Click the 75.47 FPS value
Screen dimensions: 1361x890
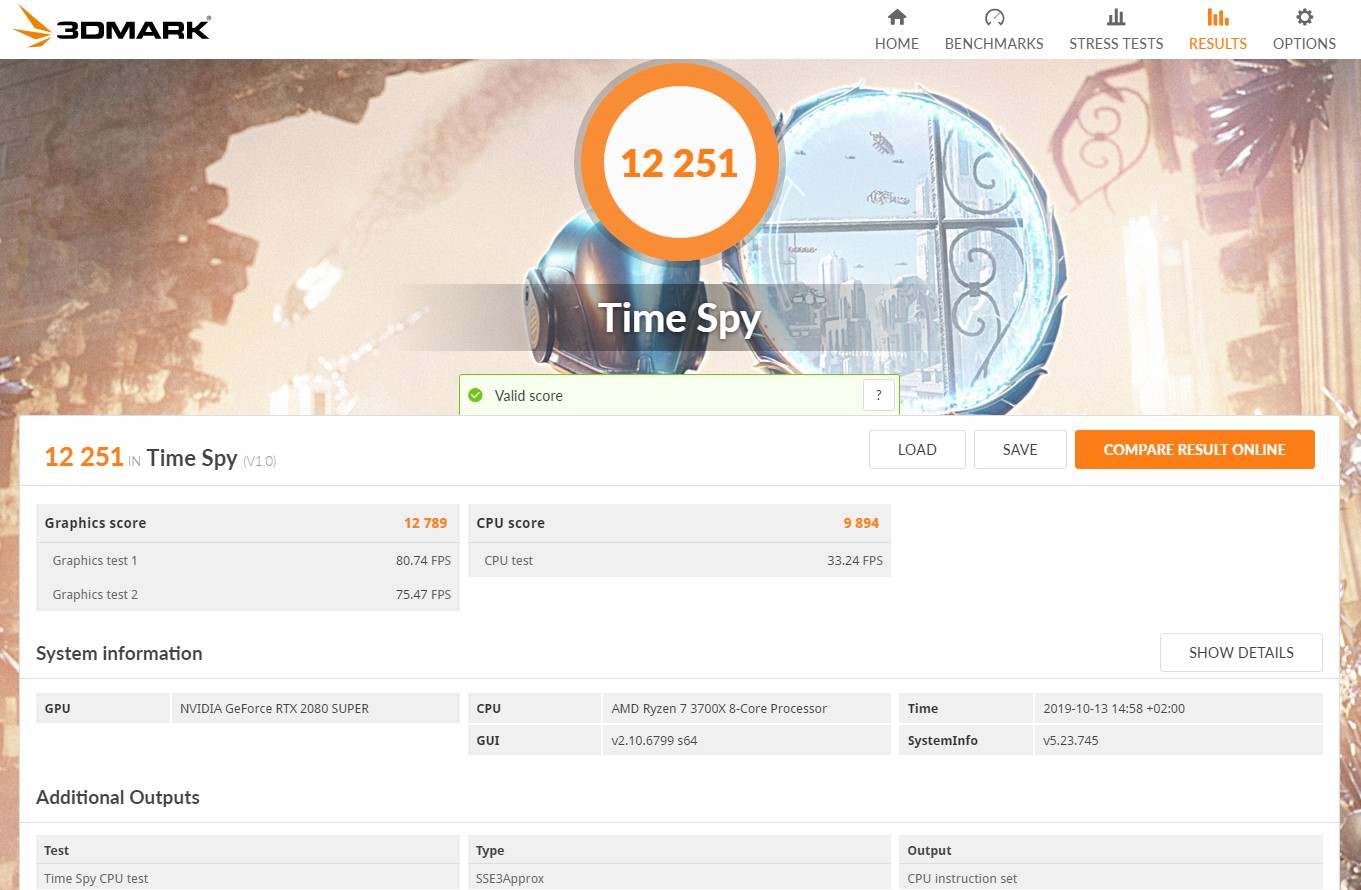423,594
